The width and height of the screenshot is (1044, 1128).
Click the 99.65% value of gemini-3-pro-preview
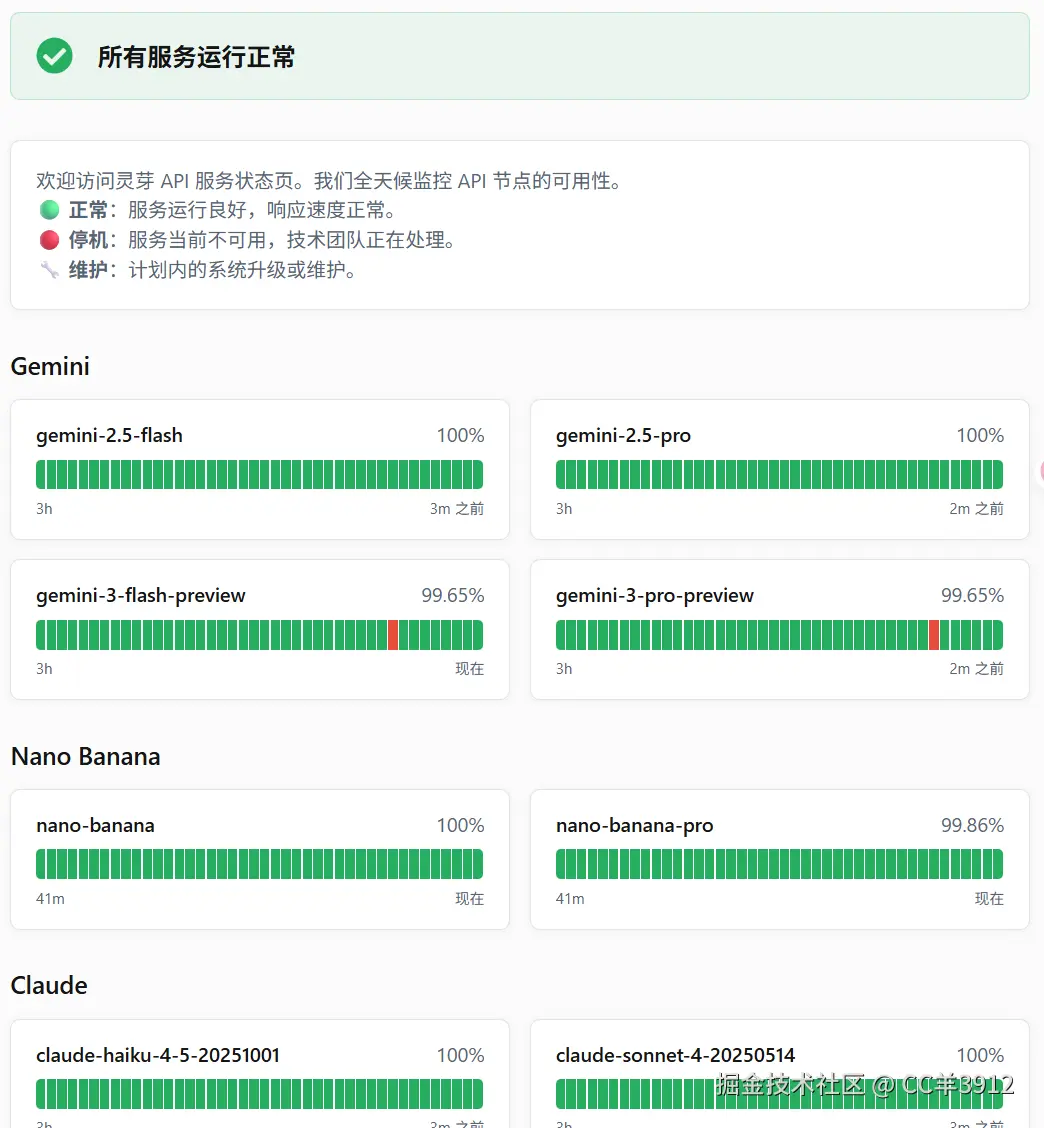click(x=972, y=596)
